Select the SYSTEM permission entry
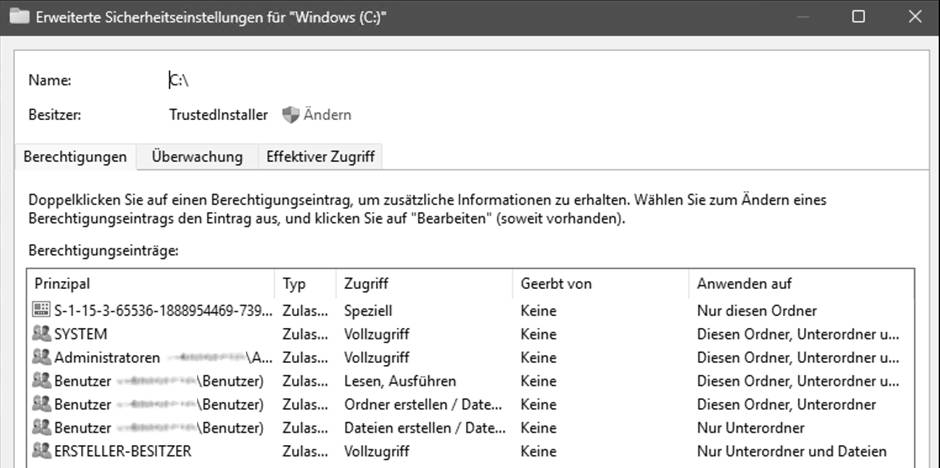The width and height of the screenshot is (940, 468). tap(471, 334)
